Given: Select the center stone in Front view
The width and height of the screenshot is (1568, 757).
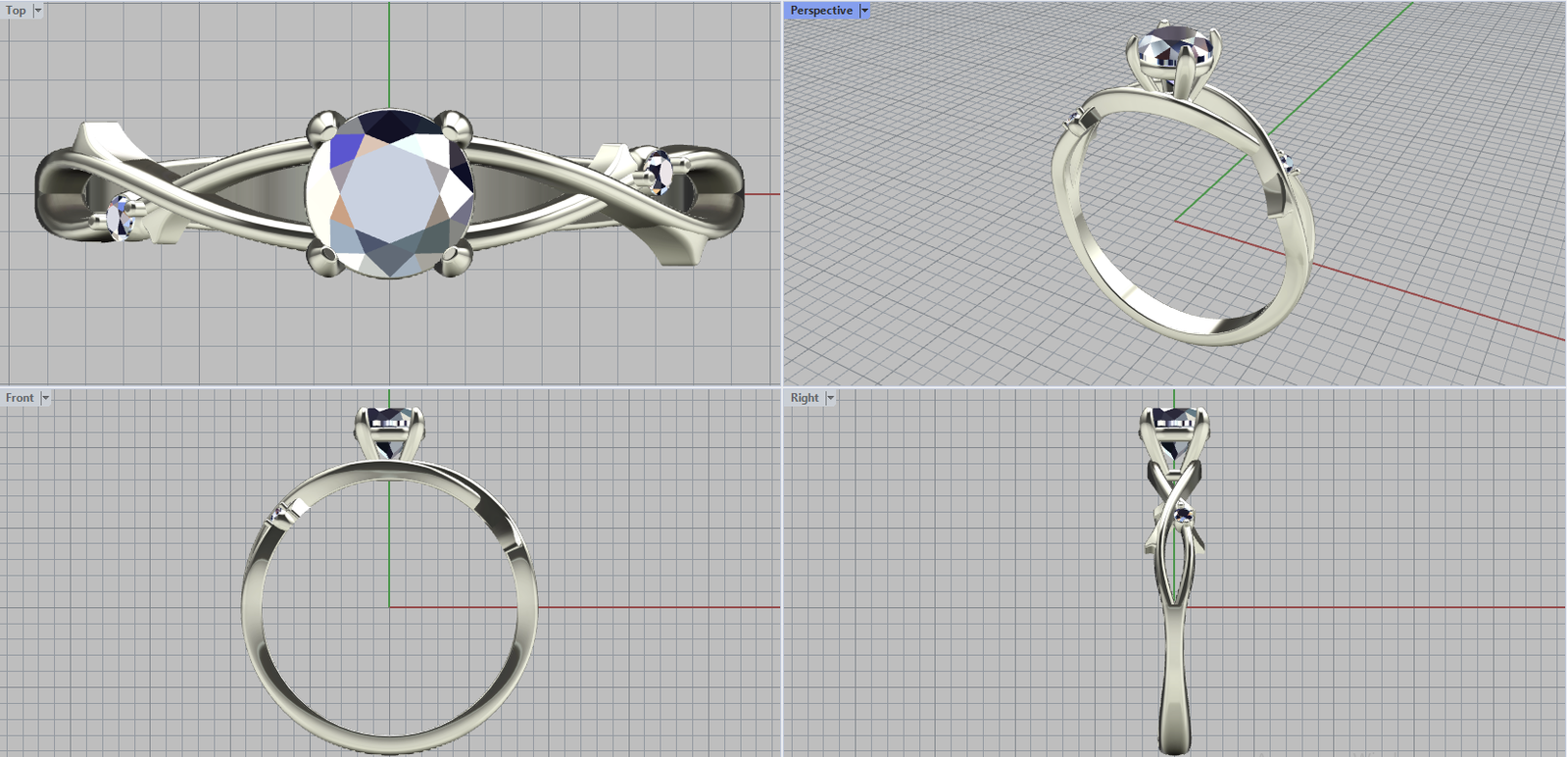Looking at the screenshot, I should click(x=390, y=432).
